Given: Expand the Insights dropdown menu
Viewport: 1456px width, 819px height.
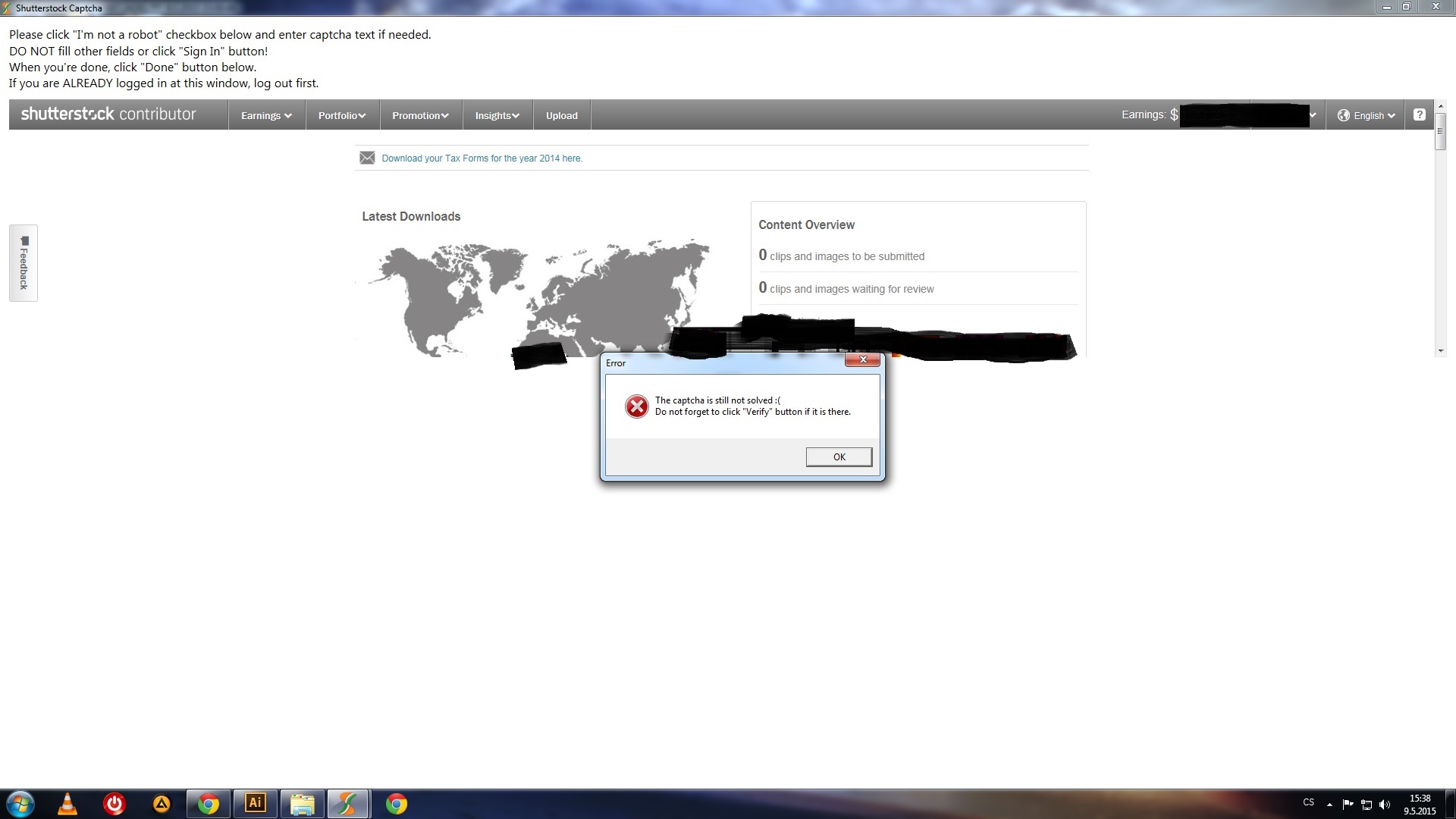Looking at the screenshot, I should (497, 115).
